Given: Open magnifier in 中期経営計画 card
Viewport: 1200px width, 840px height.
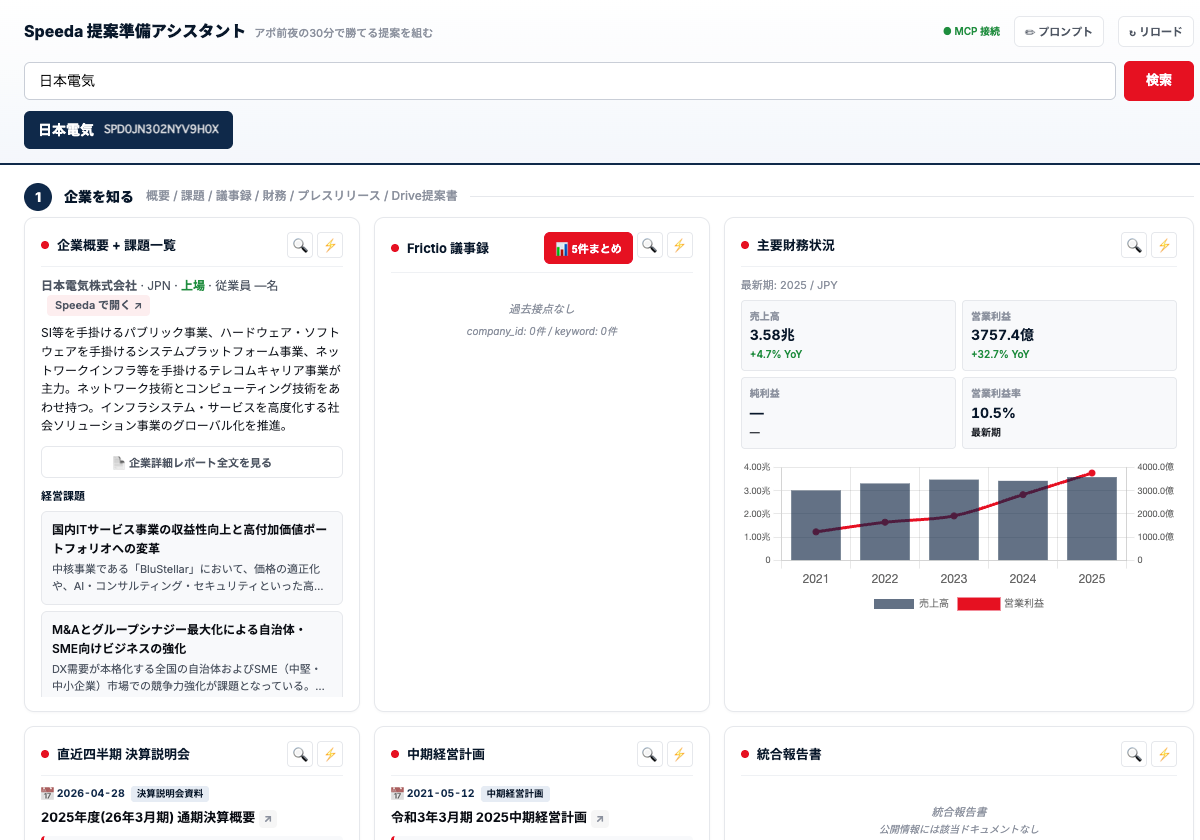Looking at the screenshot, I should pyautogui.click(x=650, y=754).
